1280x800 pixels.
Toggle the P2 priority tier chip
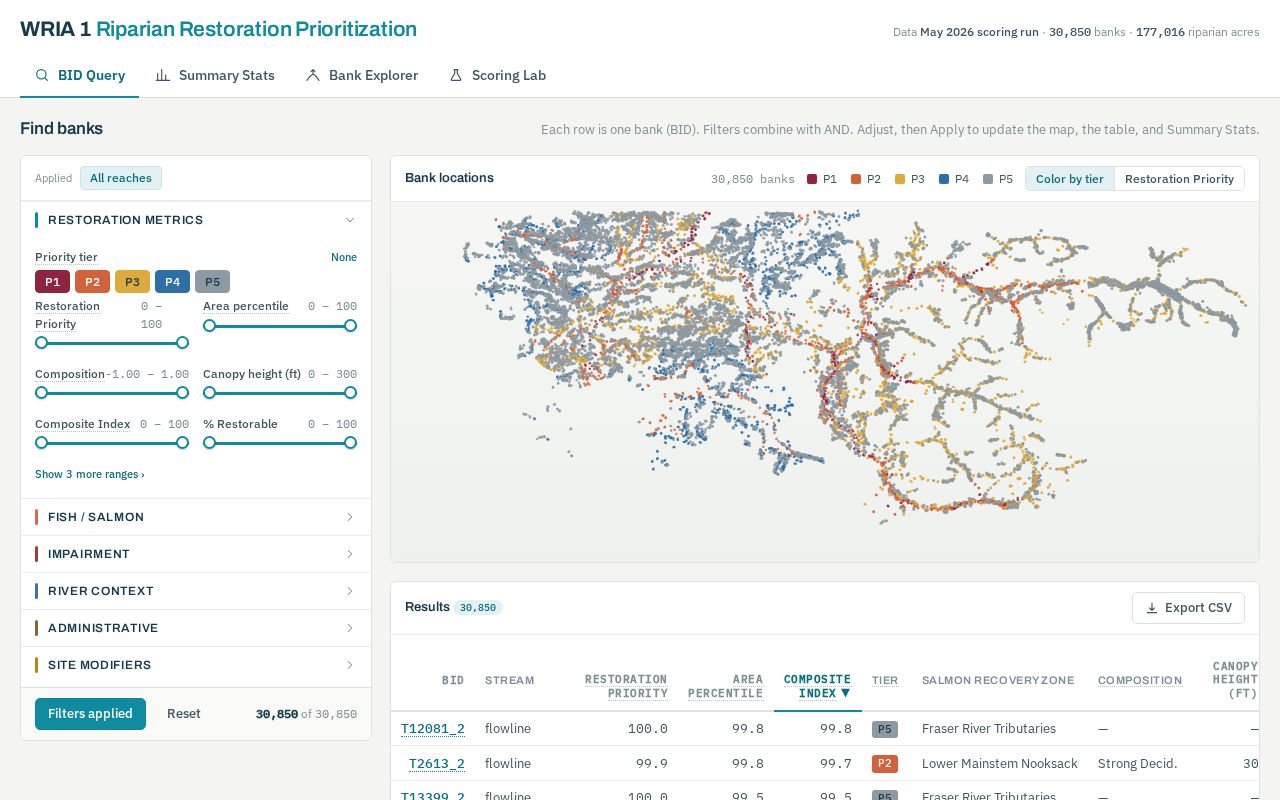pos(92,282)
